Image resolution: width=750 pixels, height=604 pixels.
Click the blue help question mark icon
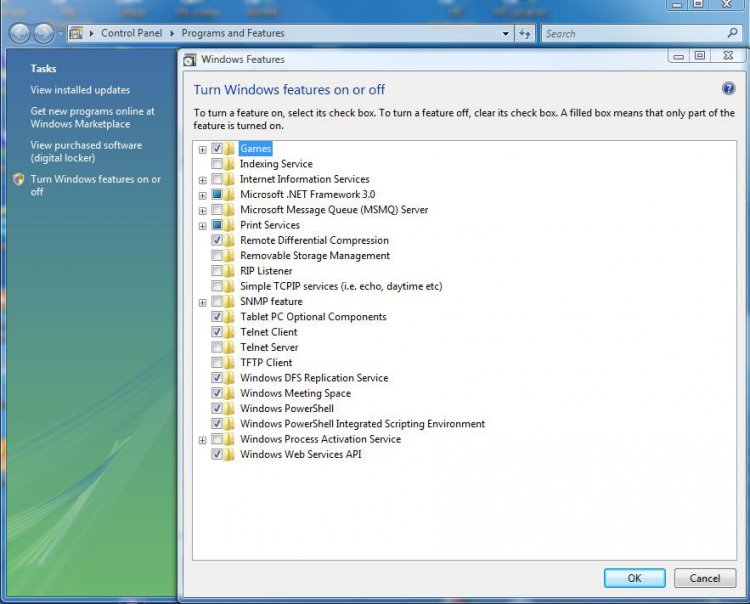click(728, 88)
